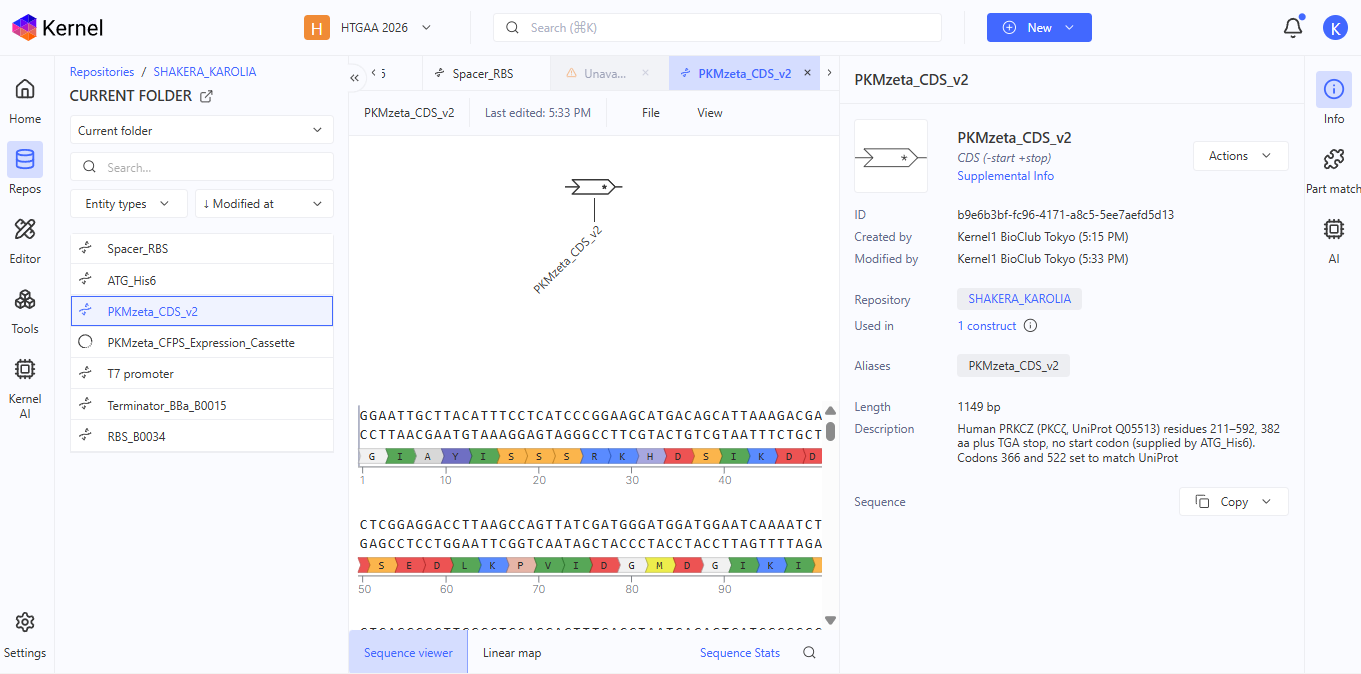Click the sequence viewer search magnifier

810,653
